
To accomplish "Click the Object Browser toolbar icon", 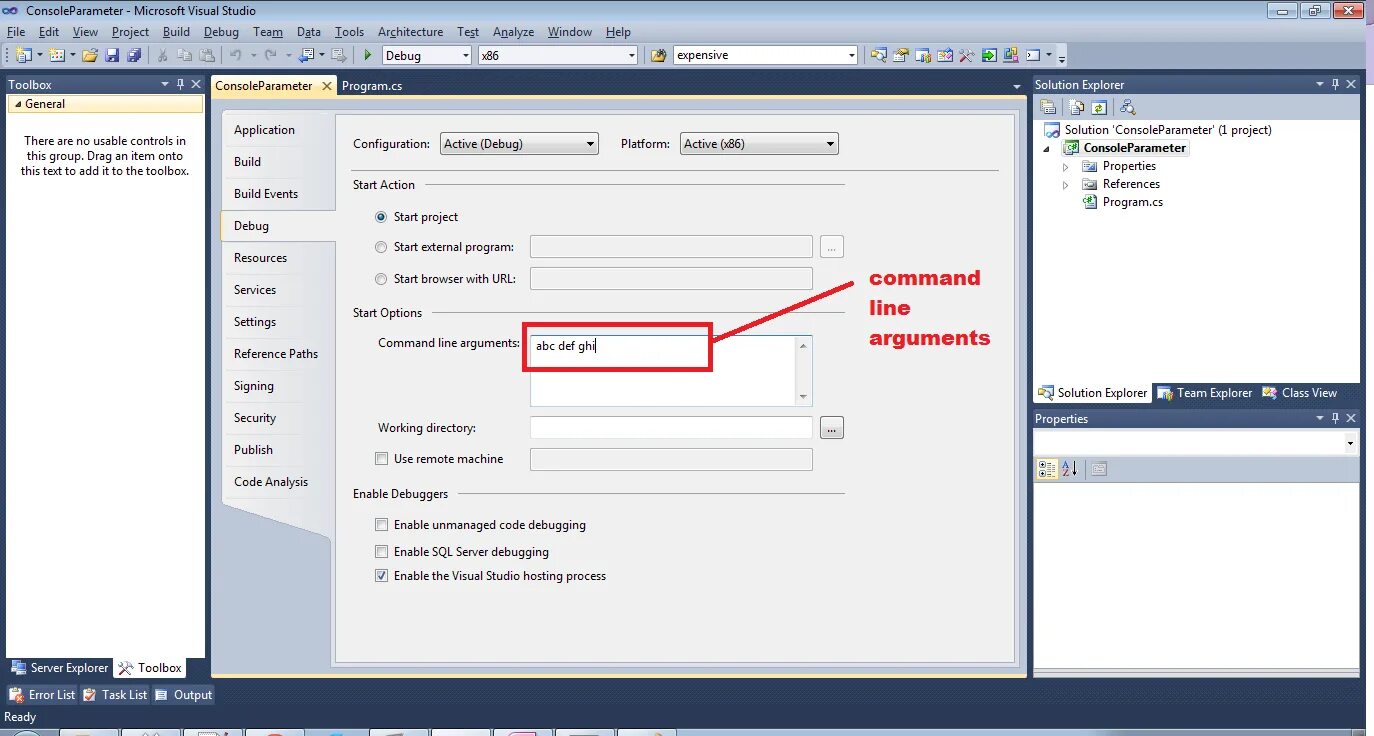I will 945,55.
